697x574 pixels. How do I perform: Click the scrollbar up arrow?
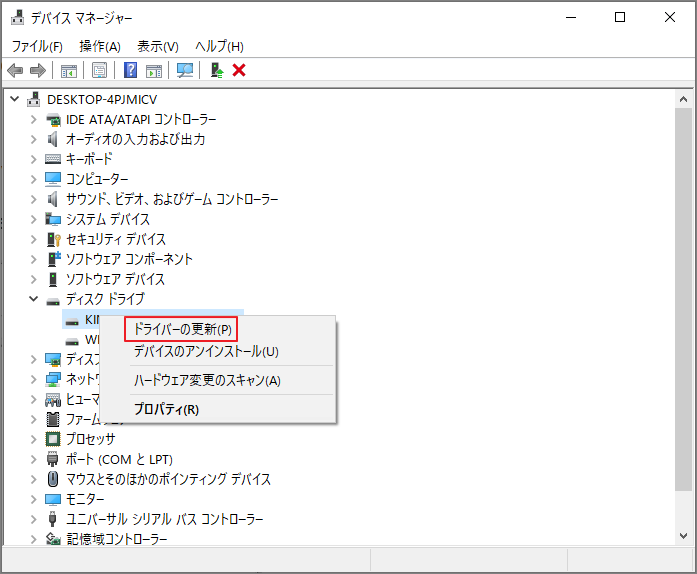[684, 99]
